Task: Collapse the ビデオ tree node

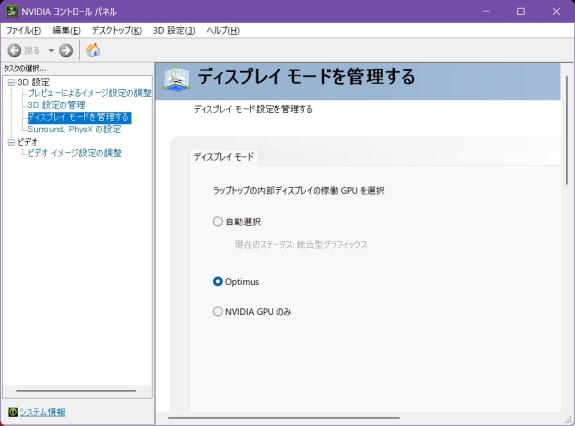Action: pyautogui.click(x=11, y=143)
